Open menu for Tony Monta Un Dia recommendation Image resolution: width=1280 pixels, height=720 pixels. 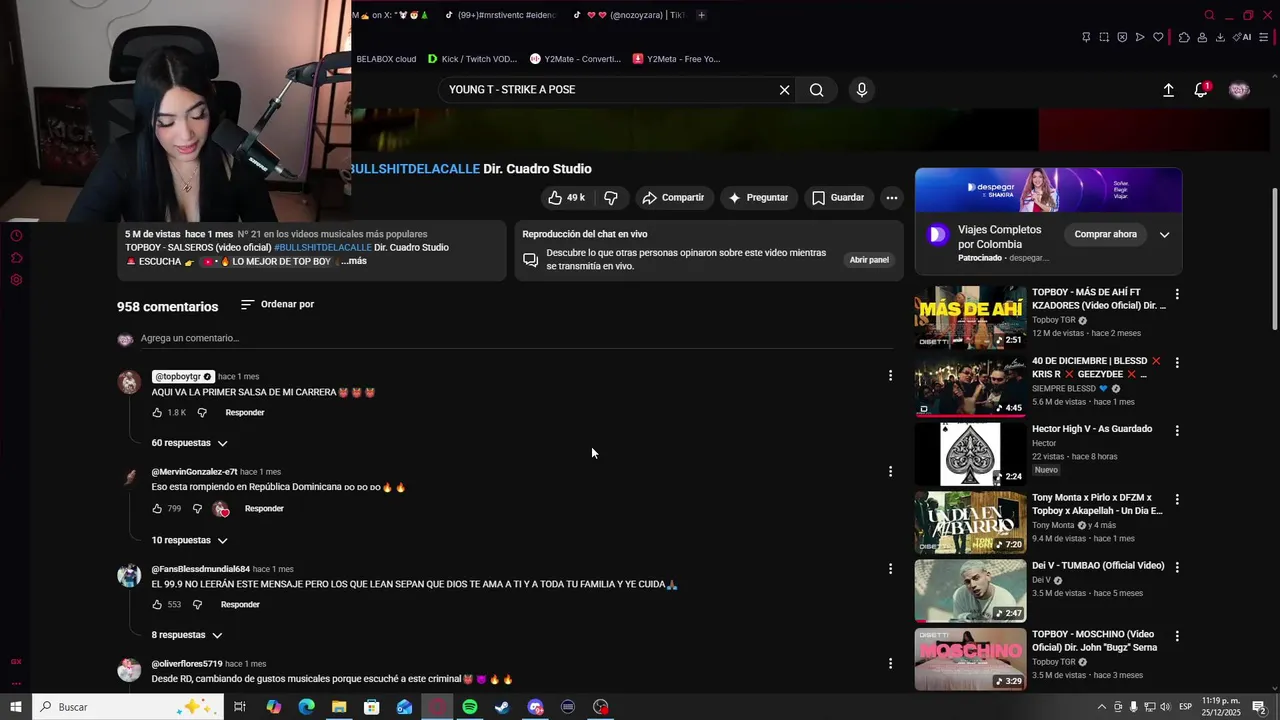1177,499
